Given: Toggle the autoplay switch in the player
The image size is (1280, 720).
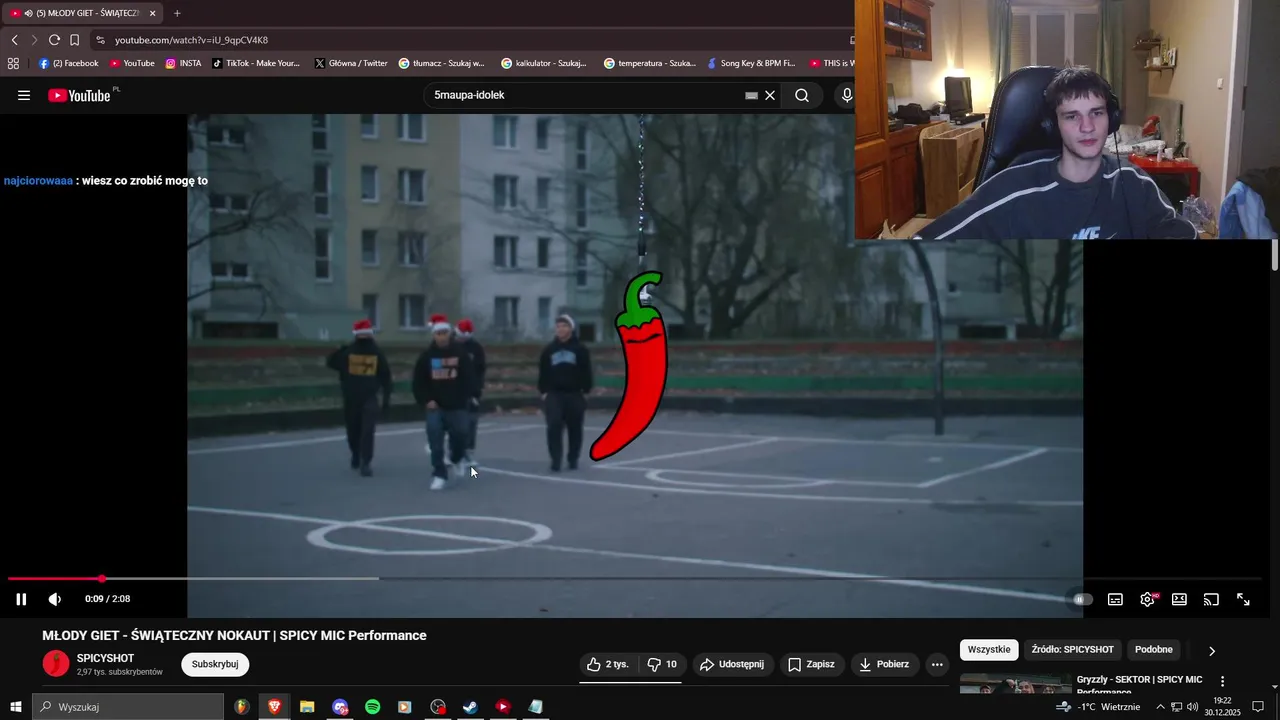Looking at the screenshot, I should (1082, 599).
